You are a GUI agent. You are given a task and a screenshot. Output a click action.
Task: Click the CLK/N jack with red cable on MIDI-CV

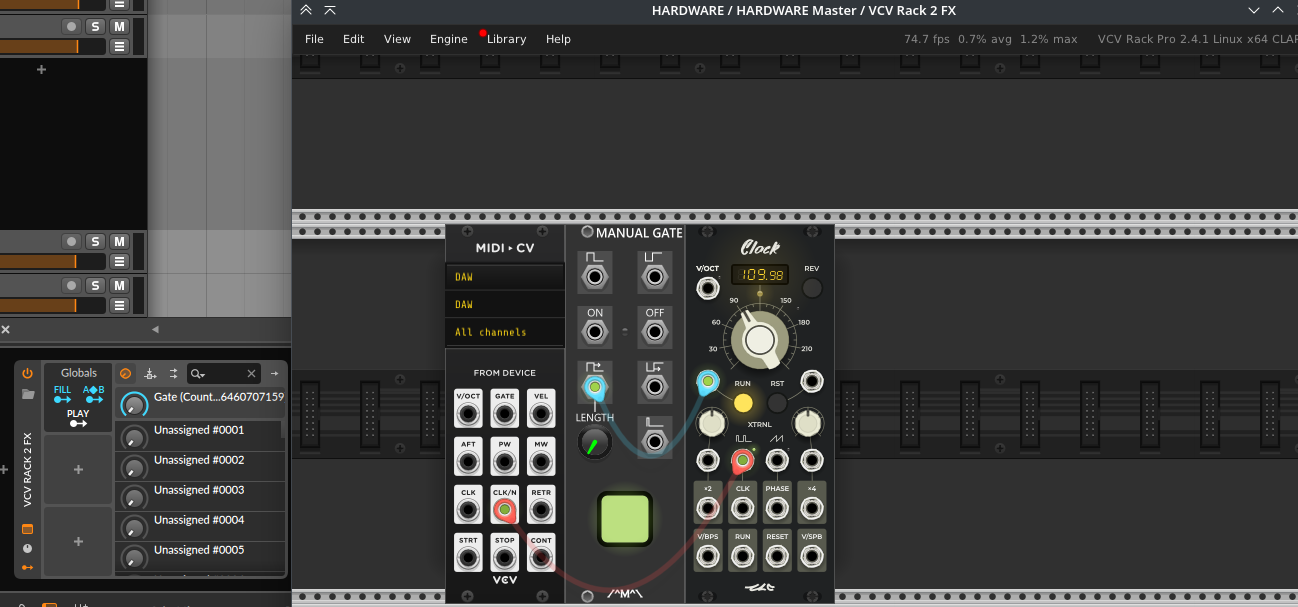[505, 511]
